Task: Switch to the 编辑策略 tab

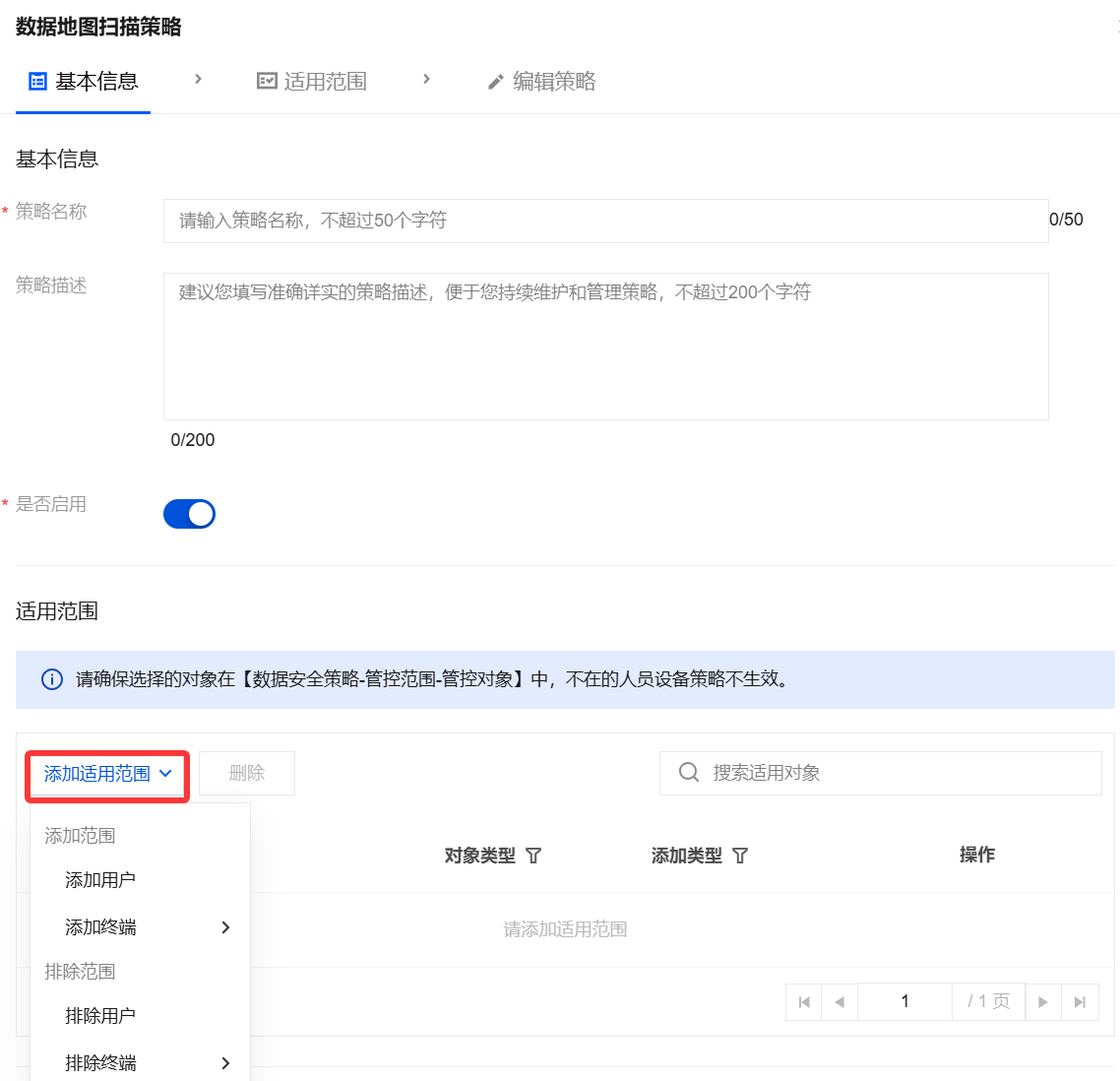Action: click(541, 82)
